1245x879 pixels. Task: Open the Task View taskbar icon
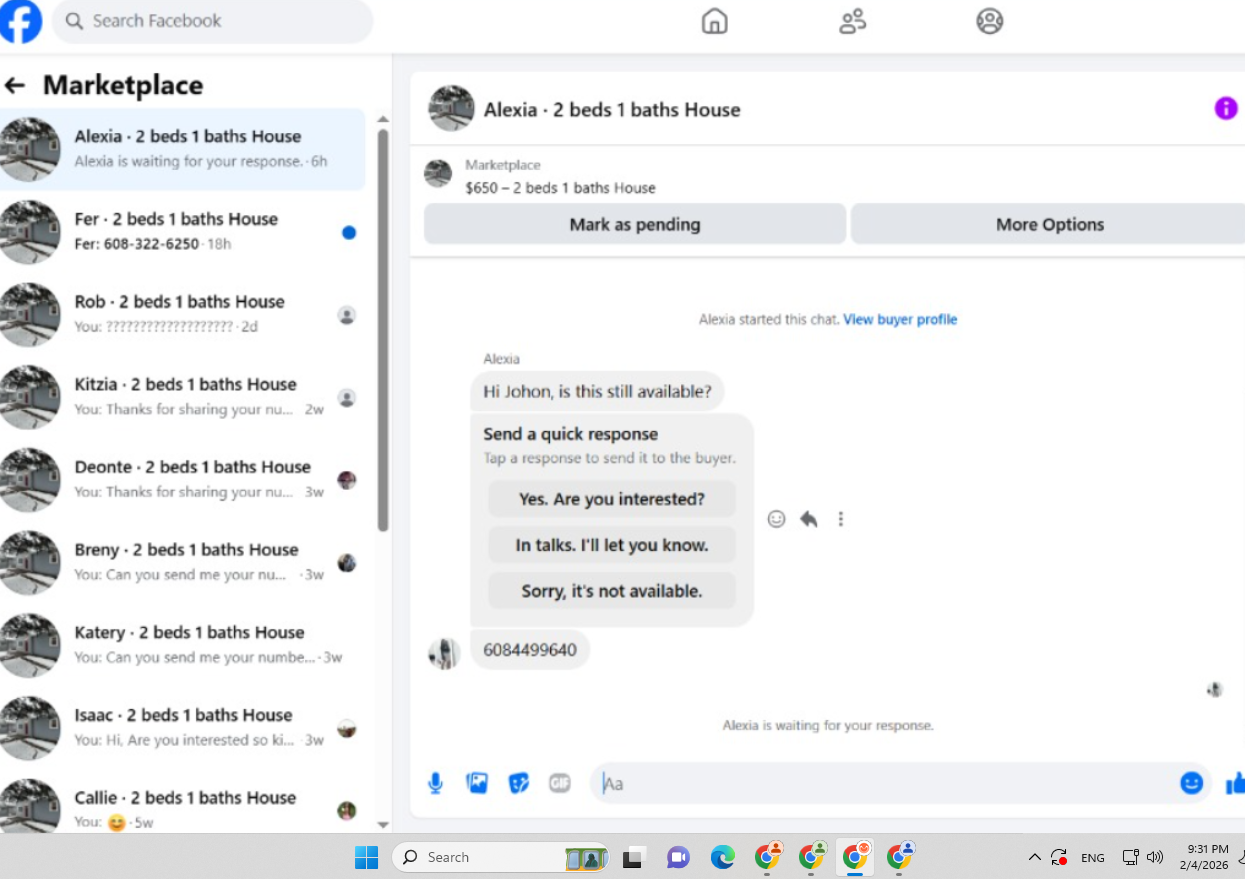632,858
